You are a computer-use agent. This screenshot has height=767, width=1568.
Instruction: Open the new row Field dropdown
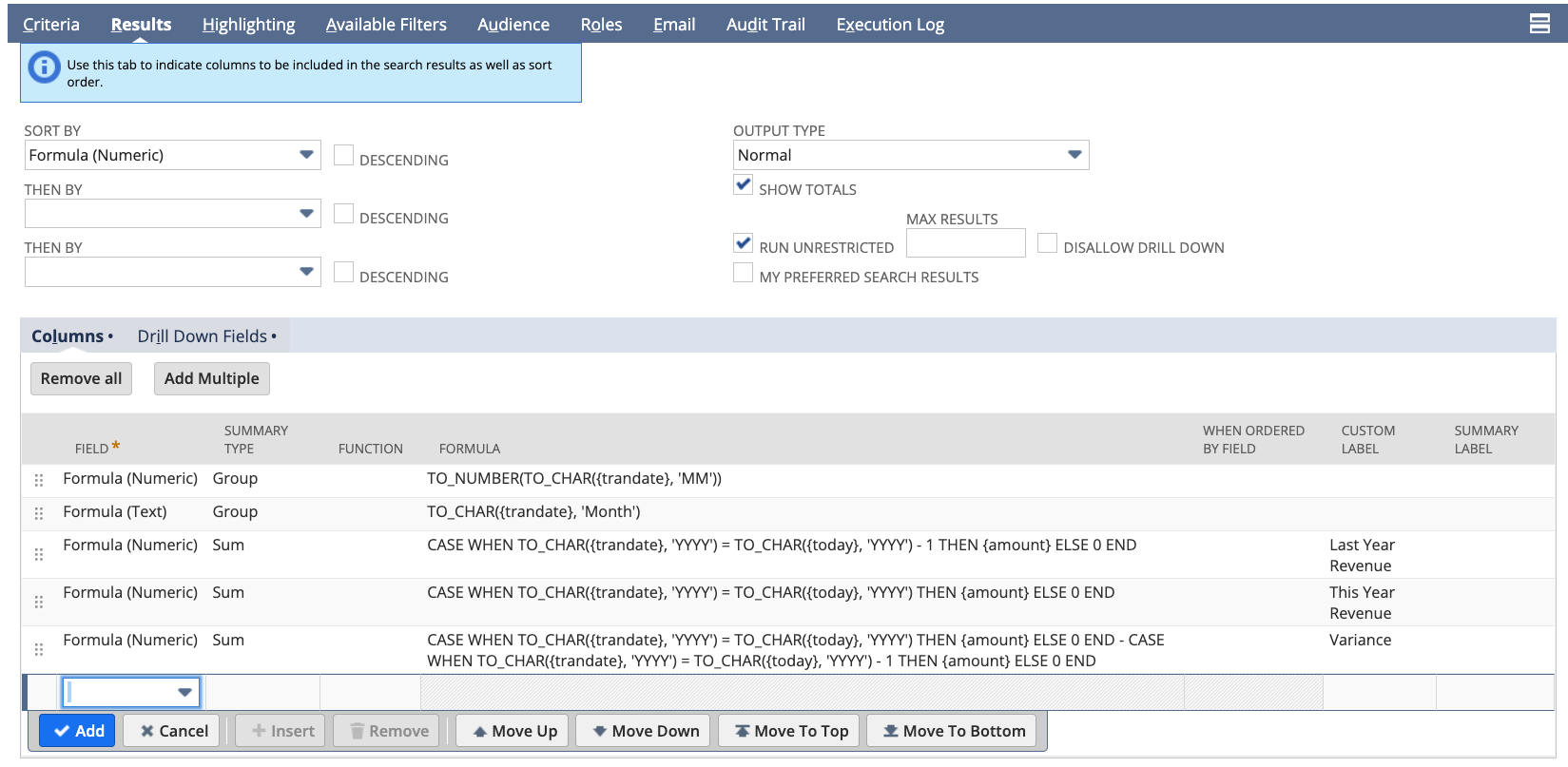tap(131, 692)
